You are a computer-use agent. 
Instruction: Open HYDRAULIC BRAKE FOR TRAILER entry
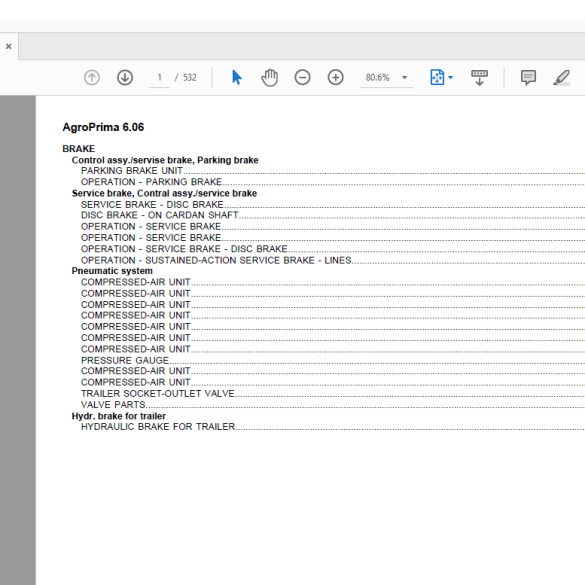click(x=158, y=427)
